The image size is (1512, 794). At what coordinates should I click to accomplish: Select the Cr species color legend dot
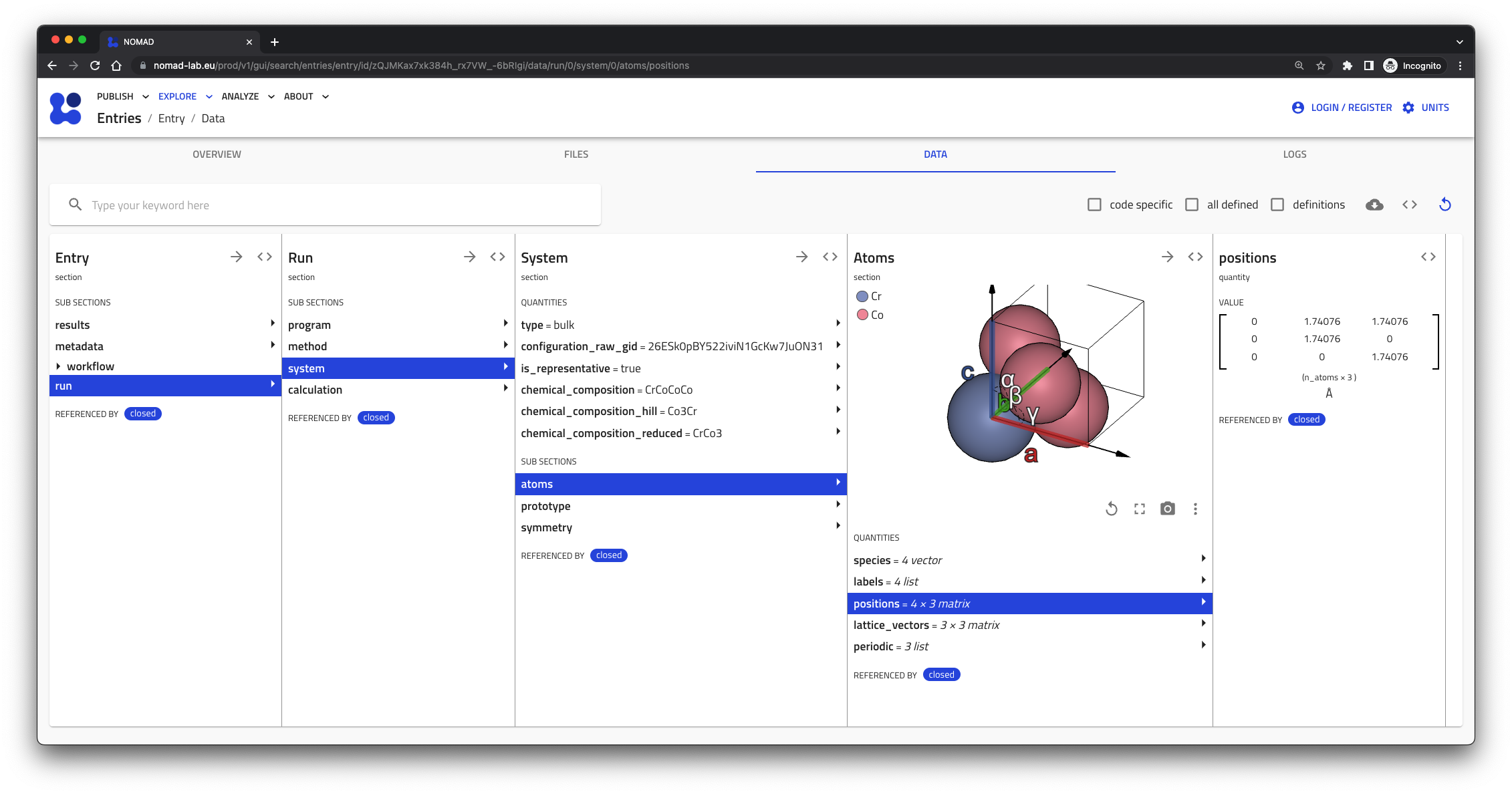(x=862, y=296)
